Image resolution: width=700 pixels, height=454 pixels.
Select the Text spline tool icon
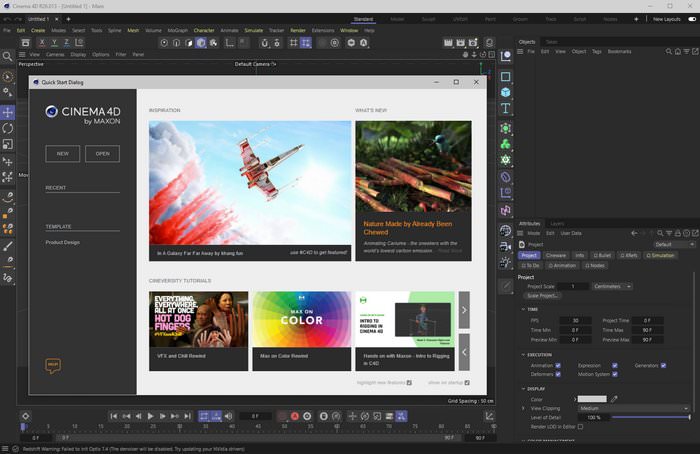point(506,108)
